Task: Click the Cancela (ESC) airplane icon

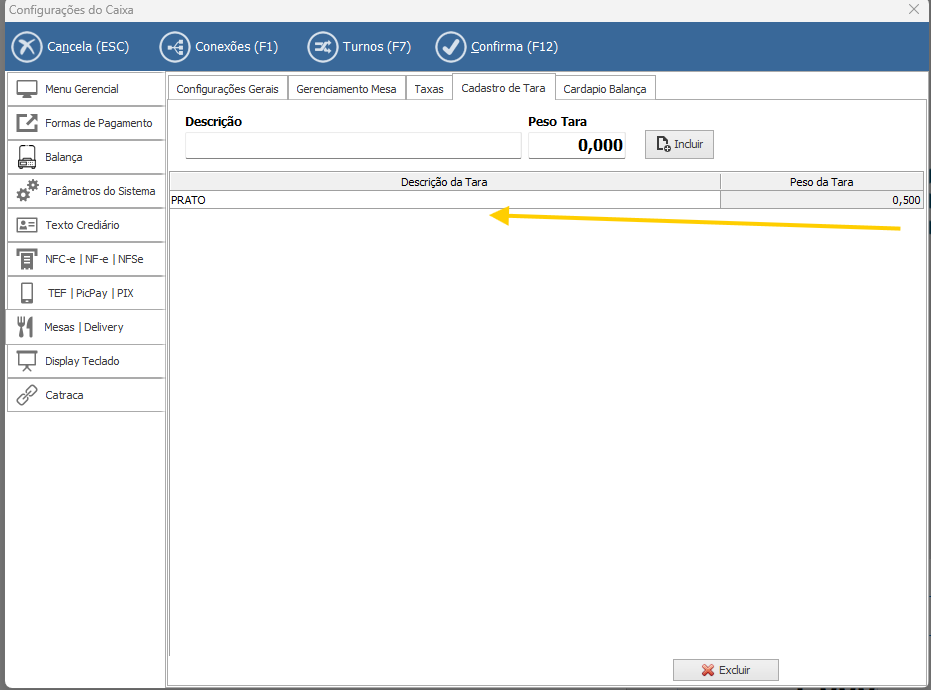Action: click(27, 47)
